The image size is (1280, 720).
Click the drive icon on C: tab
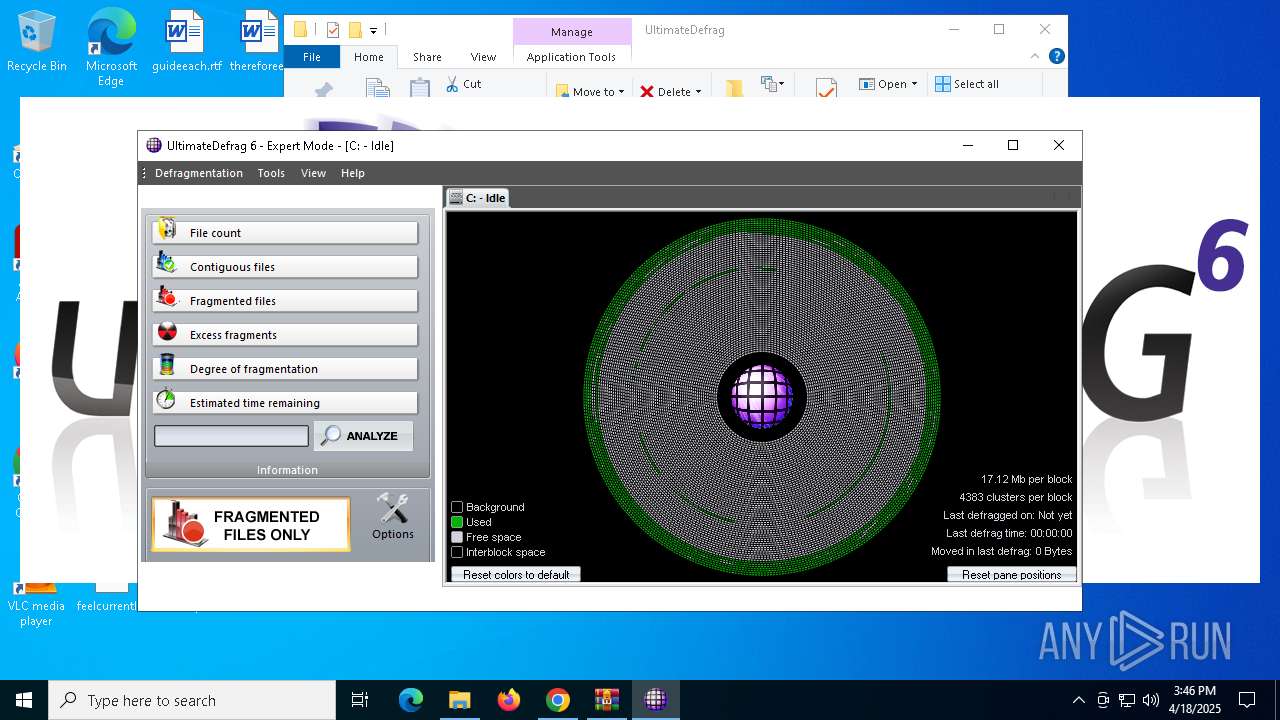click(456, 198)
